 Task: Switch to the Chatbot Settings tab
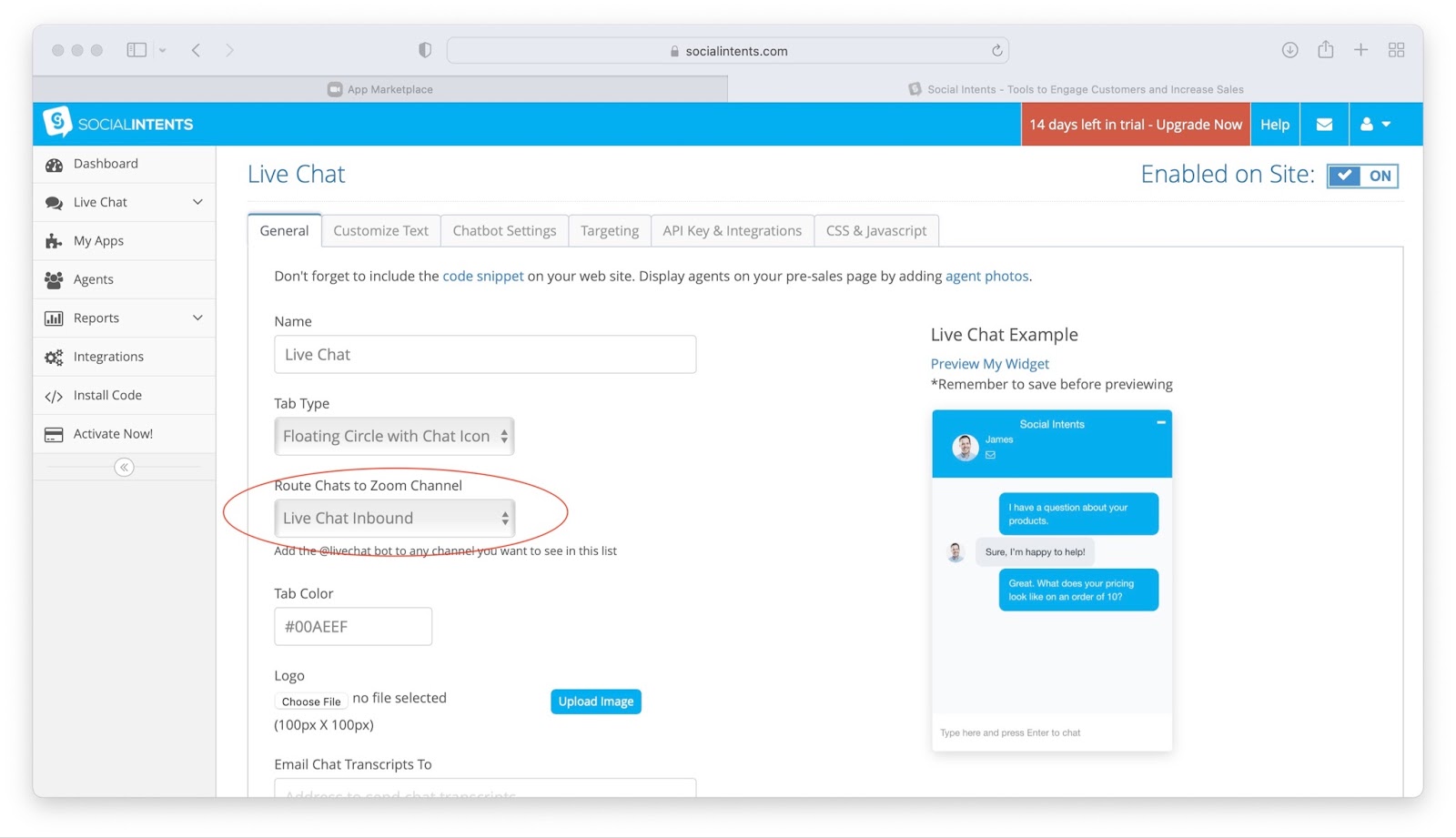pyautogui.click(x=504, y=231)
